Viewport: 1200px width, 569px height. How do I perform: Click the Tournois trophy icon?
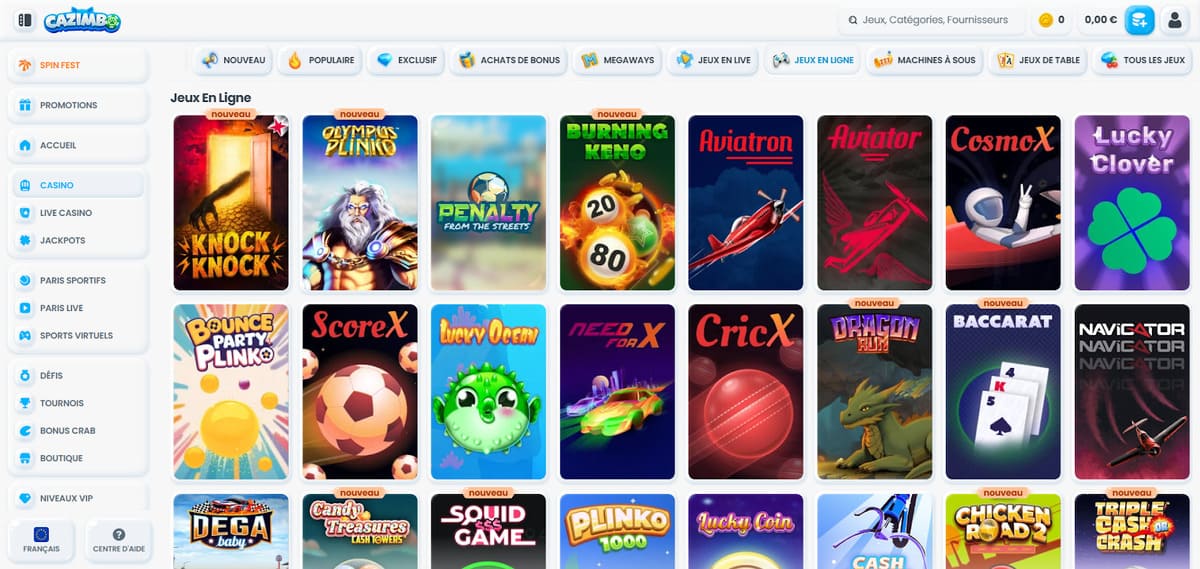coord(25,403)
